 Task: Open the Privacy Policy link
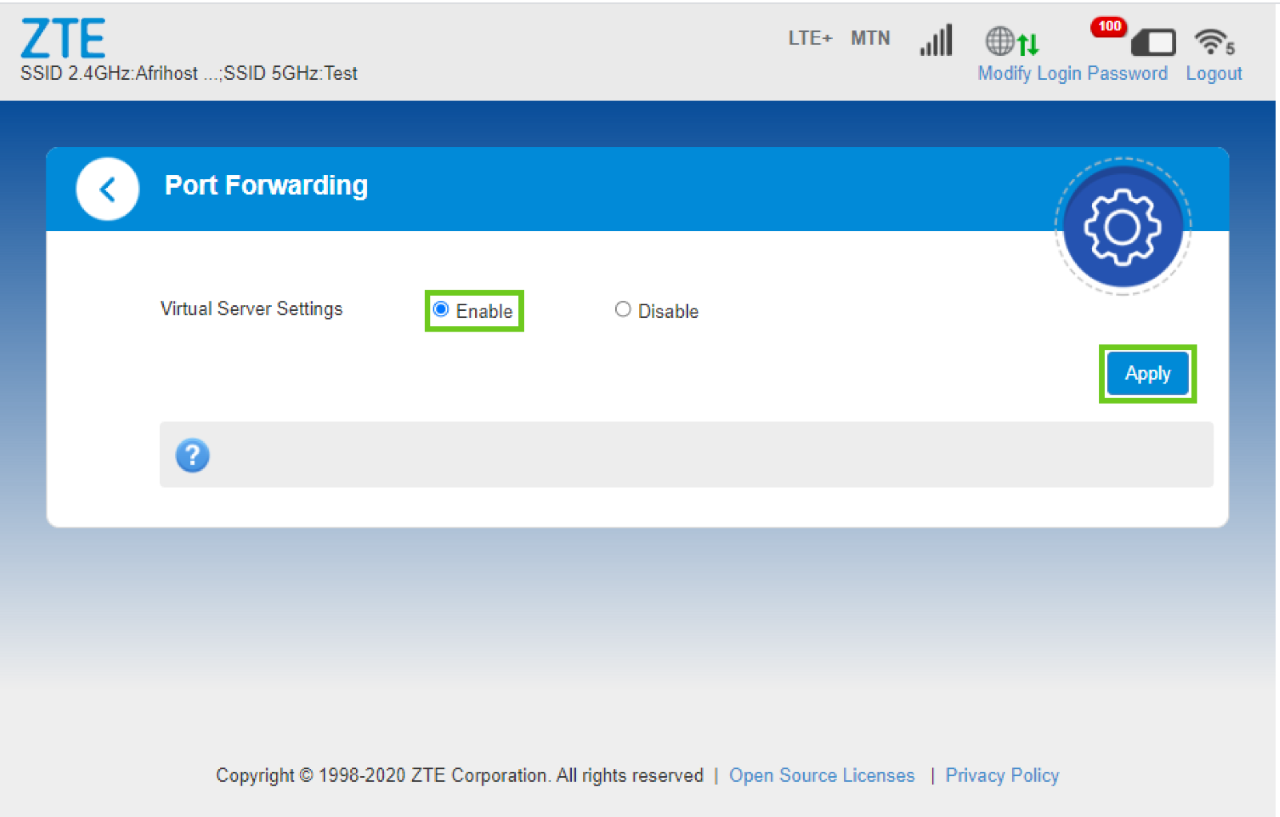click(1002, 775)
